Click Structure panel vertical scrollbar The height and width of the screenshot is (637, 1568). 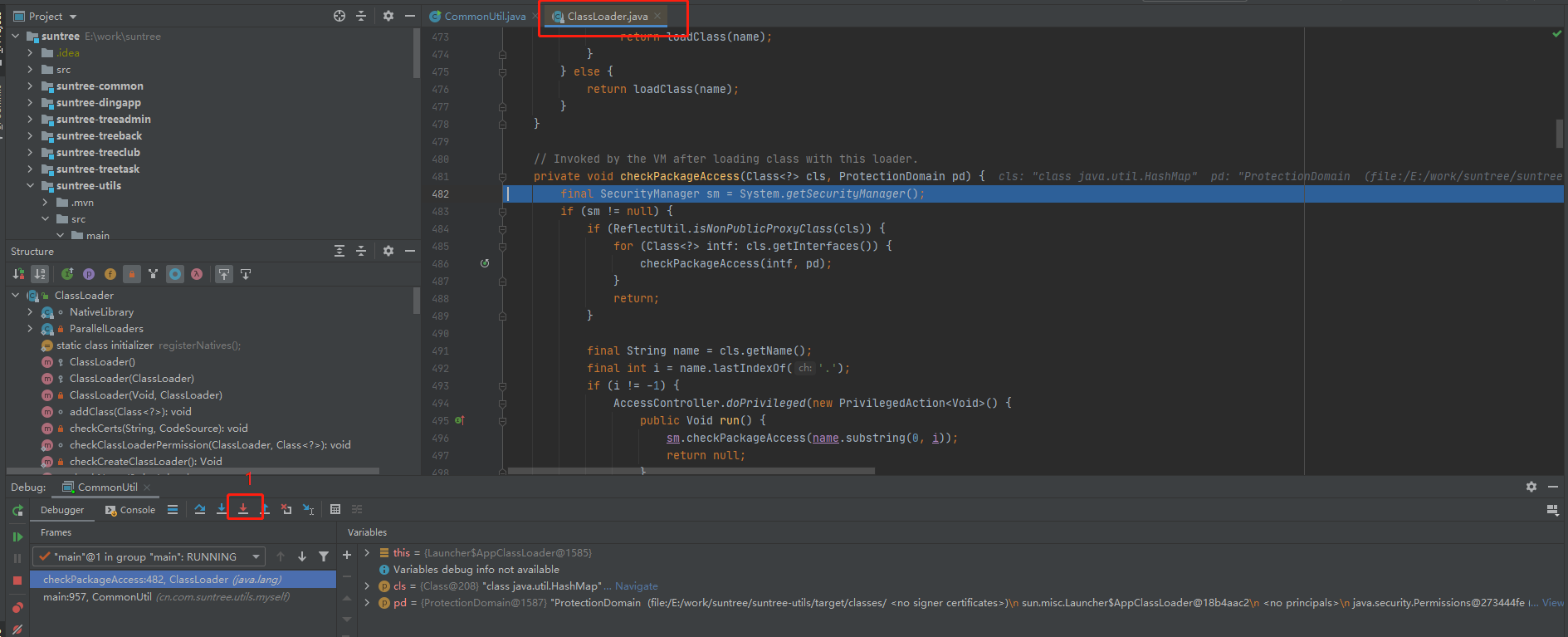(x=416, y=301)
